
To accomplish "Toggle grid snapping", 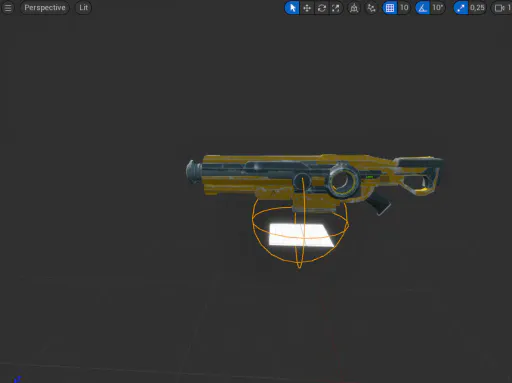I will point(390,8).
